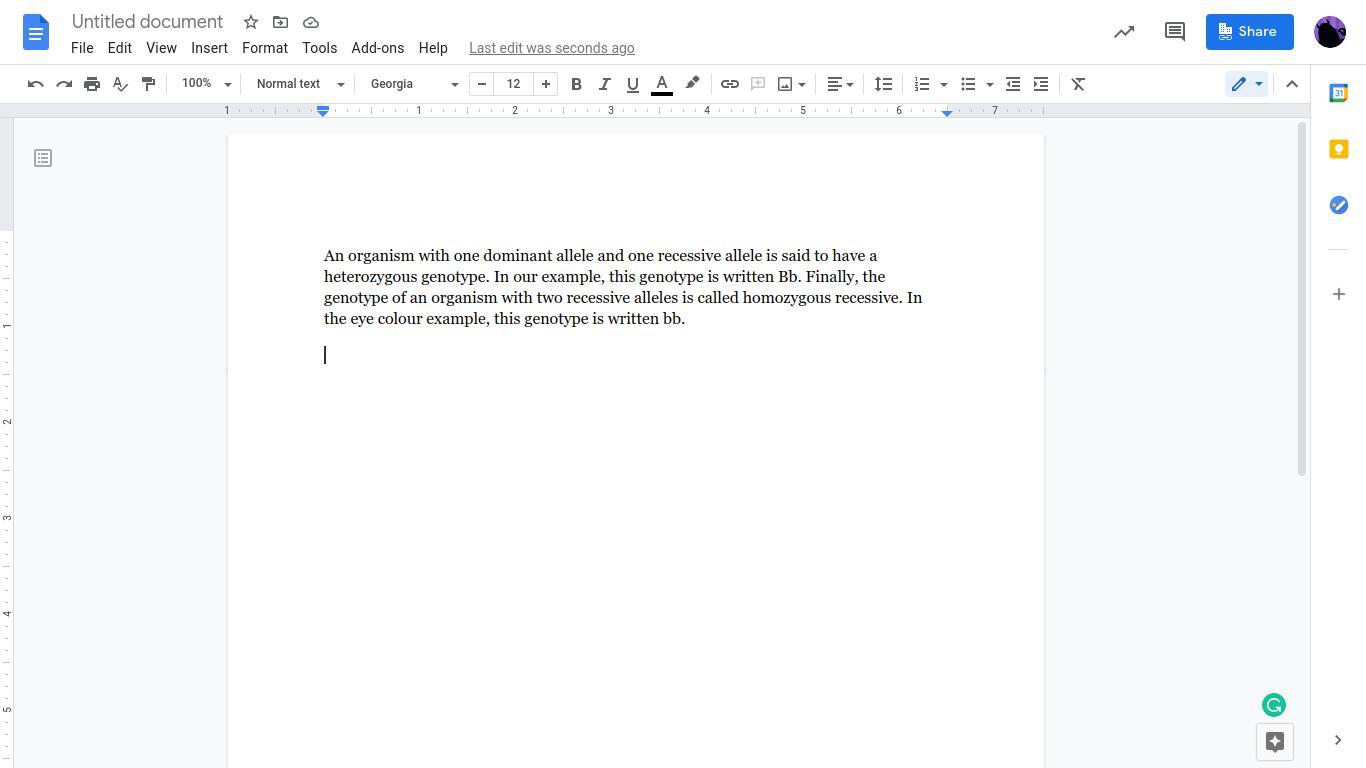
Task: Click the Print icon
Action: (x=92, y=84)
